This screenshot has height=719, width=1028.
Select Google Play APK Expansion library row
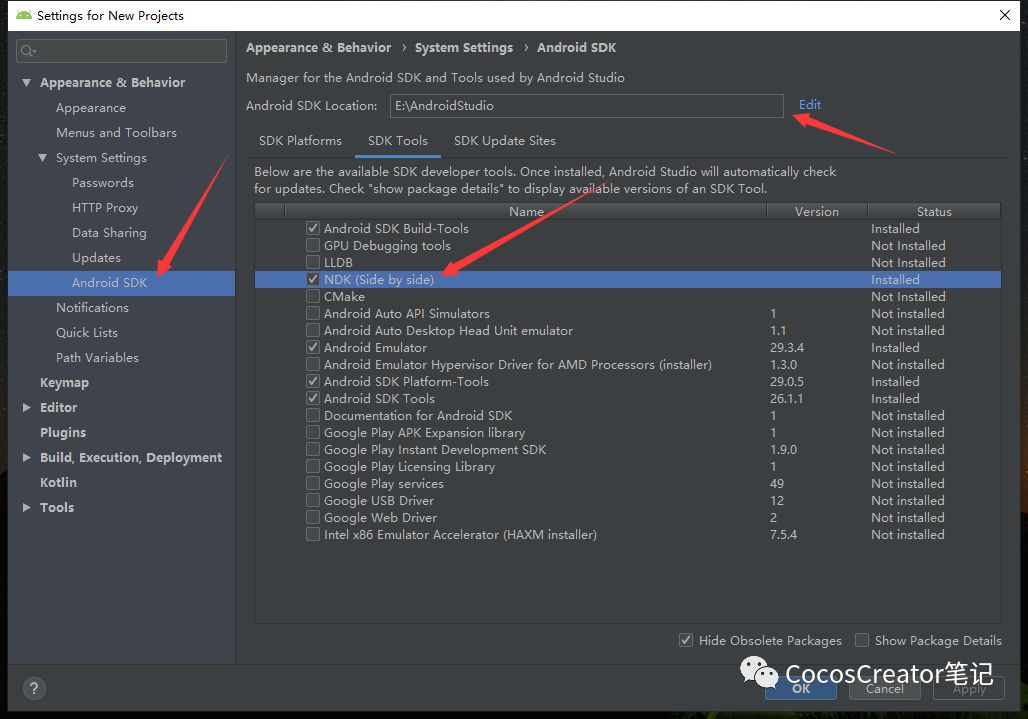tap(627, 433)
